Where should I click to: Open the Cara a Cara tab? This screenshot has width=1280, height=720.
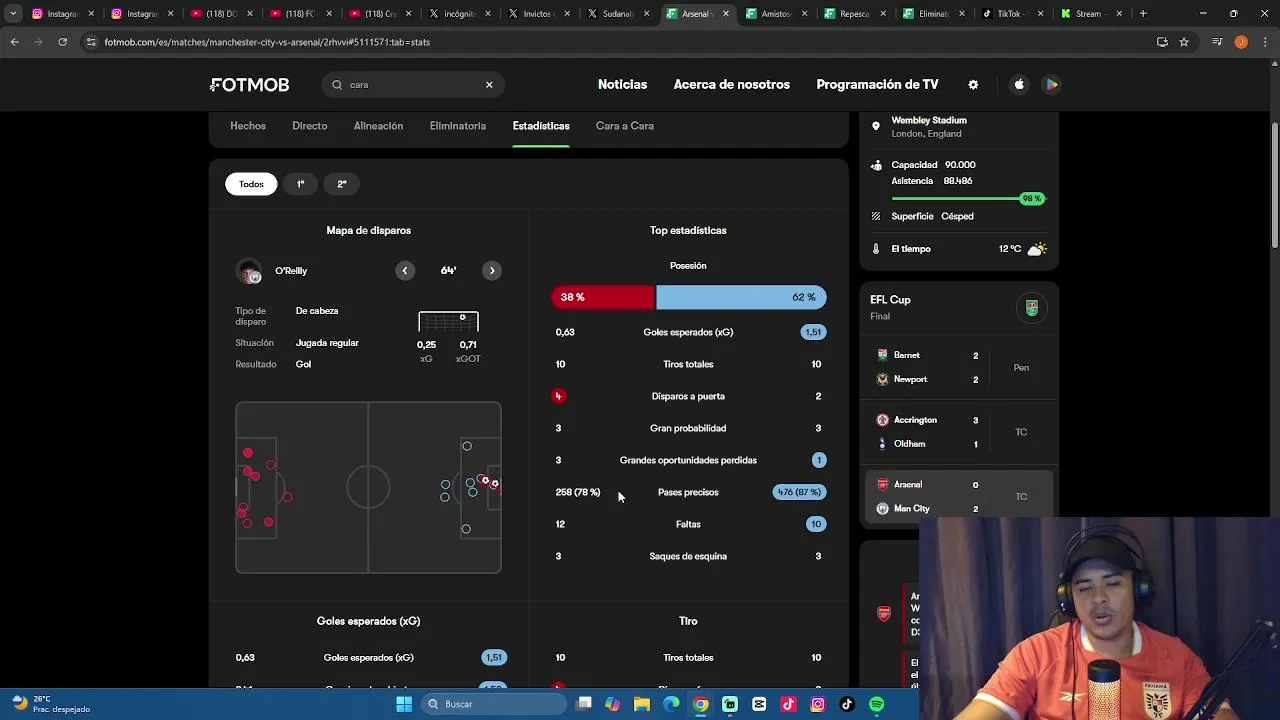coord(625,126)
